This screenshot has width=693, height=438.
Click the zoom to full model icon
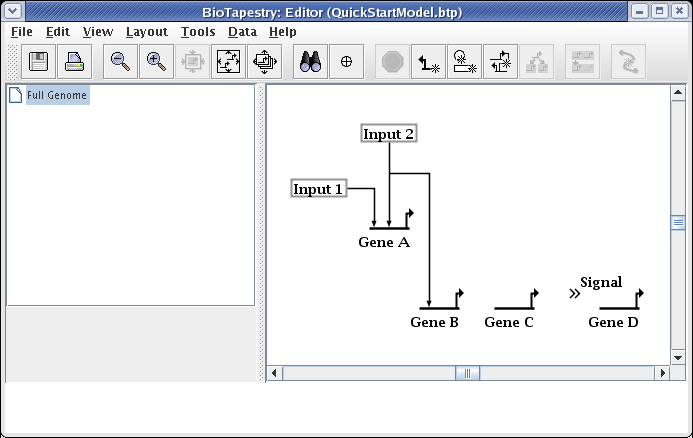coord(228,62)
